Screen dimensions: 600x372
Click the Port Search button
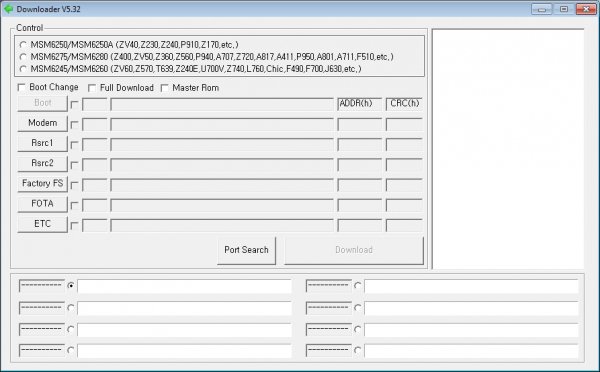[x=246, y=250]
